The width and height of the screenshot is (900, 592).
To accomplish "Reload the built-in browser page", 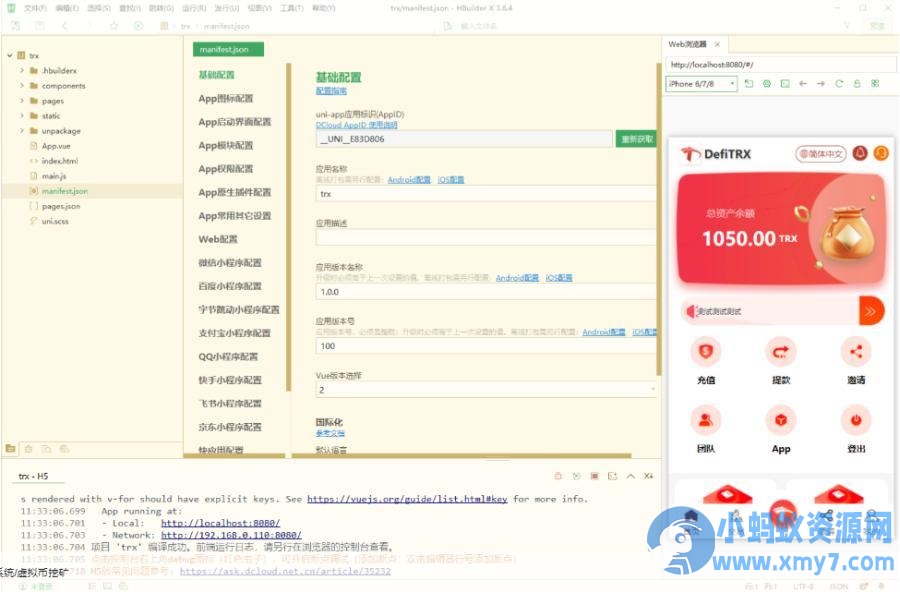I will pos(839,84).
